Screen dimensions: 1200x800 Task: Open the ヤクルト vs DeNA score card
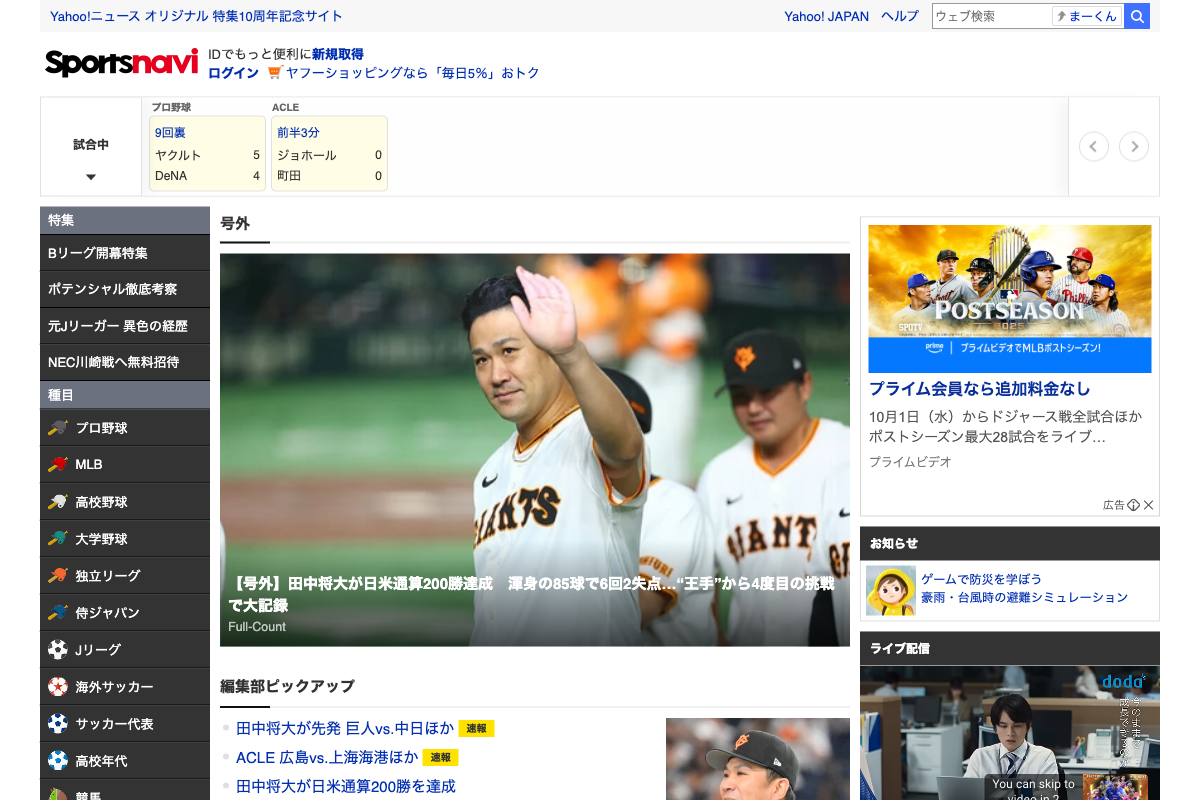click(x=207, y=154)
